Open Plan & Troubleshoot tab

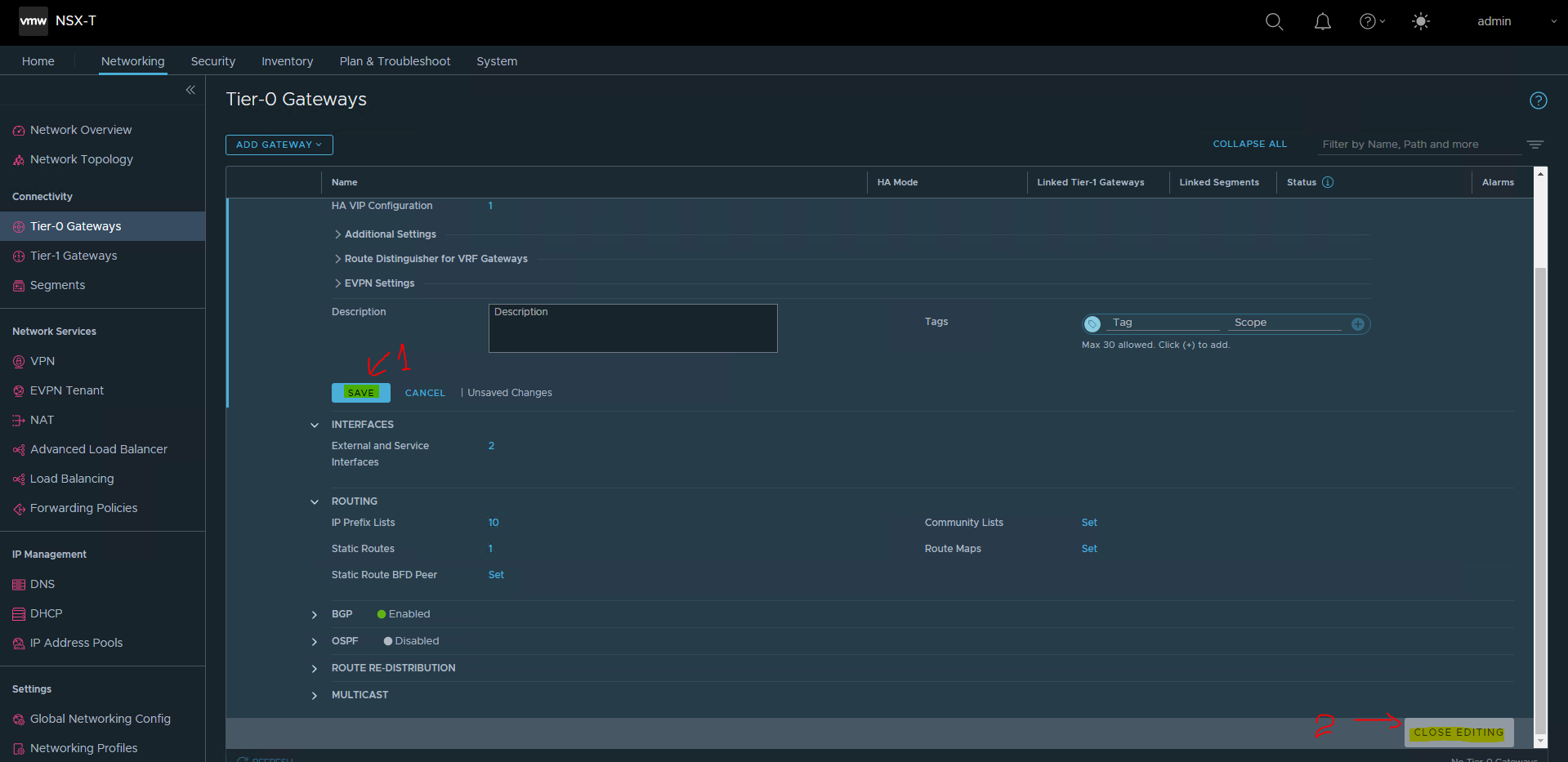coord(395,61)
